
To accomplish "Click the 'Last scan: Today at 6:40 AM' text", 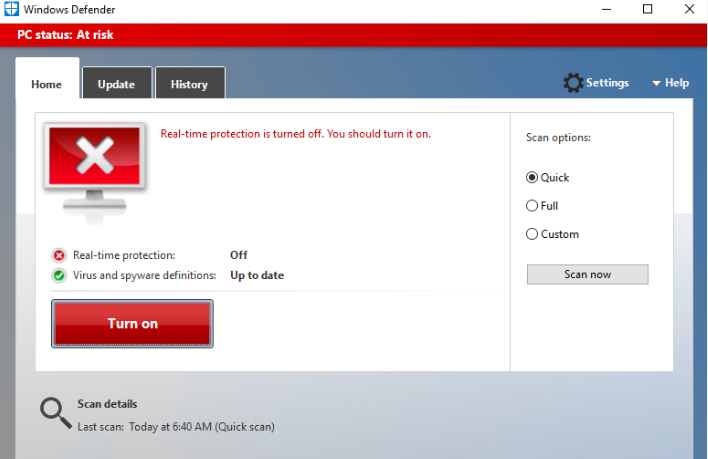I will pos(176,427).
